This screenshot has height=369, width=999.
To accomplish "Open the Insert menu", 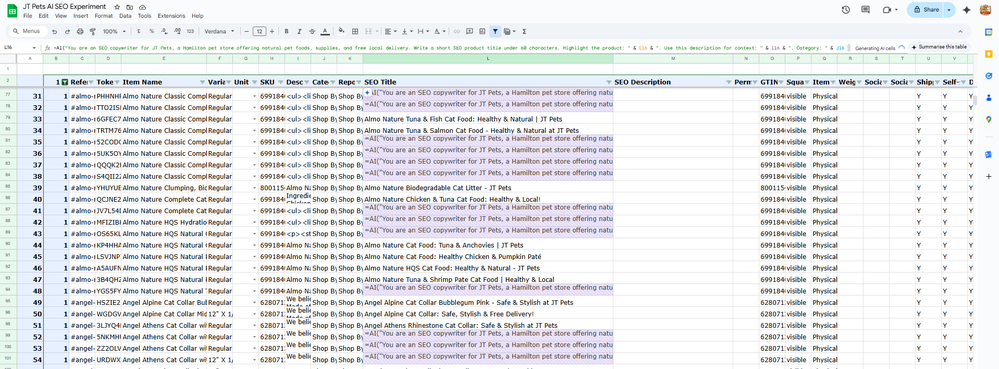I will 81,16.
